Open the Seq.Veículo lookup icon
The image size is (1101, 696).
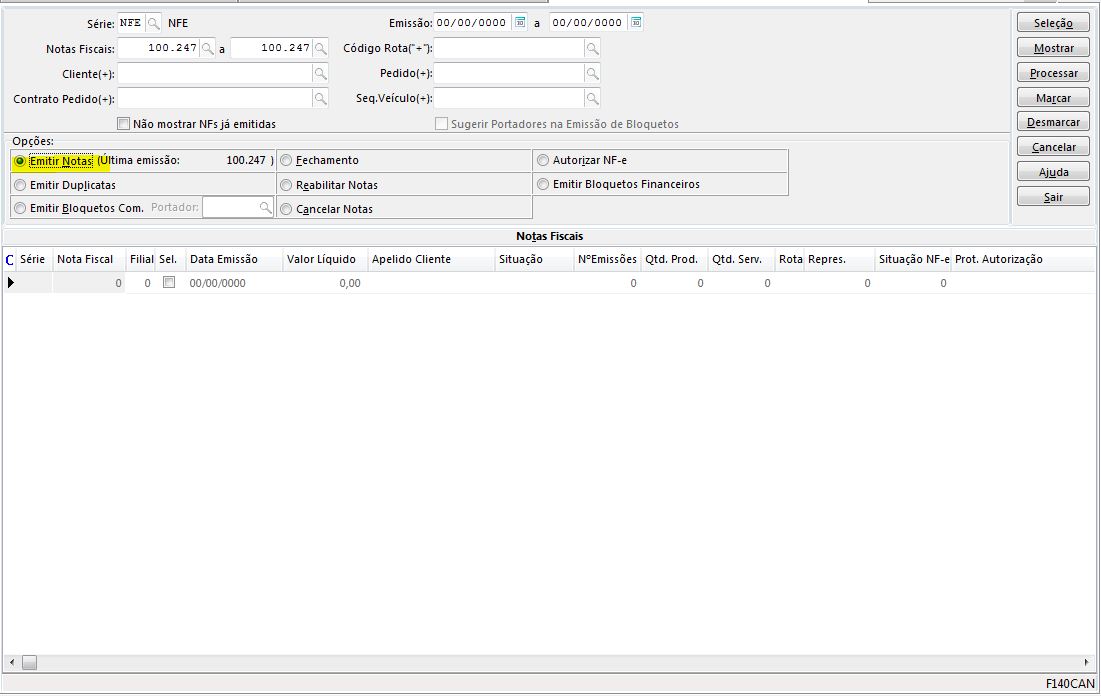pos(592,98)
